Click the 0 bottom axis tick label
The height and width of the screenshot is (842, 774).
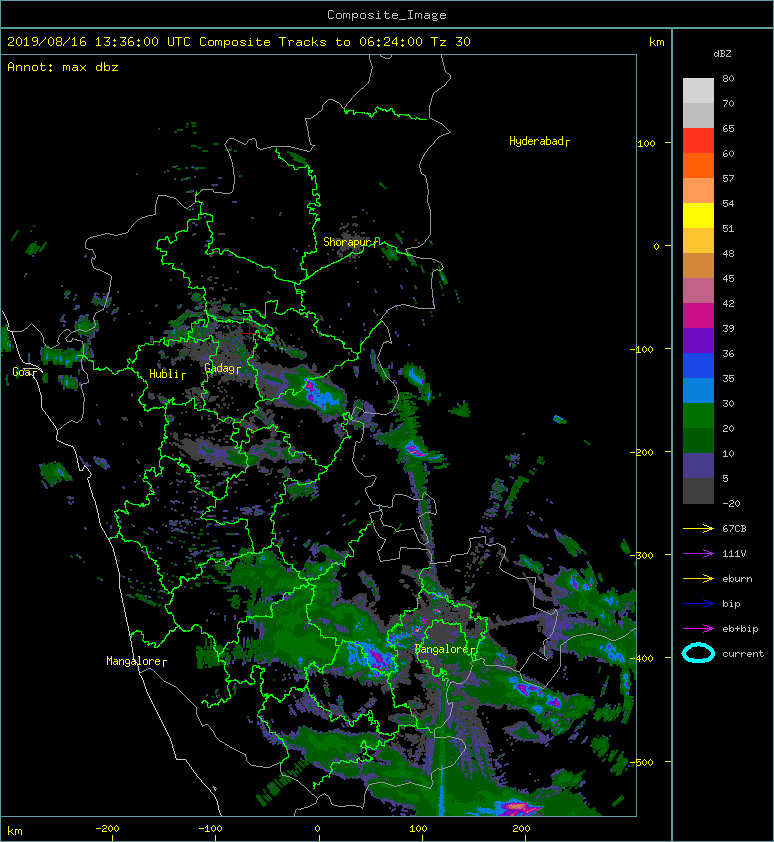click(x=317, y=829)
